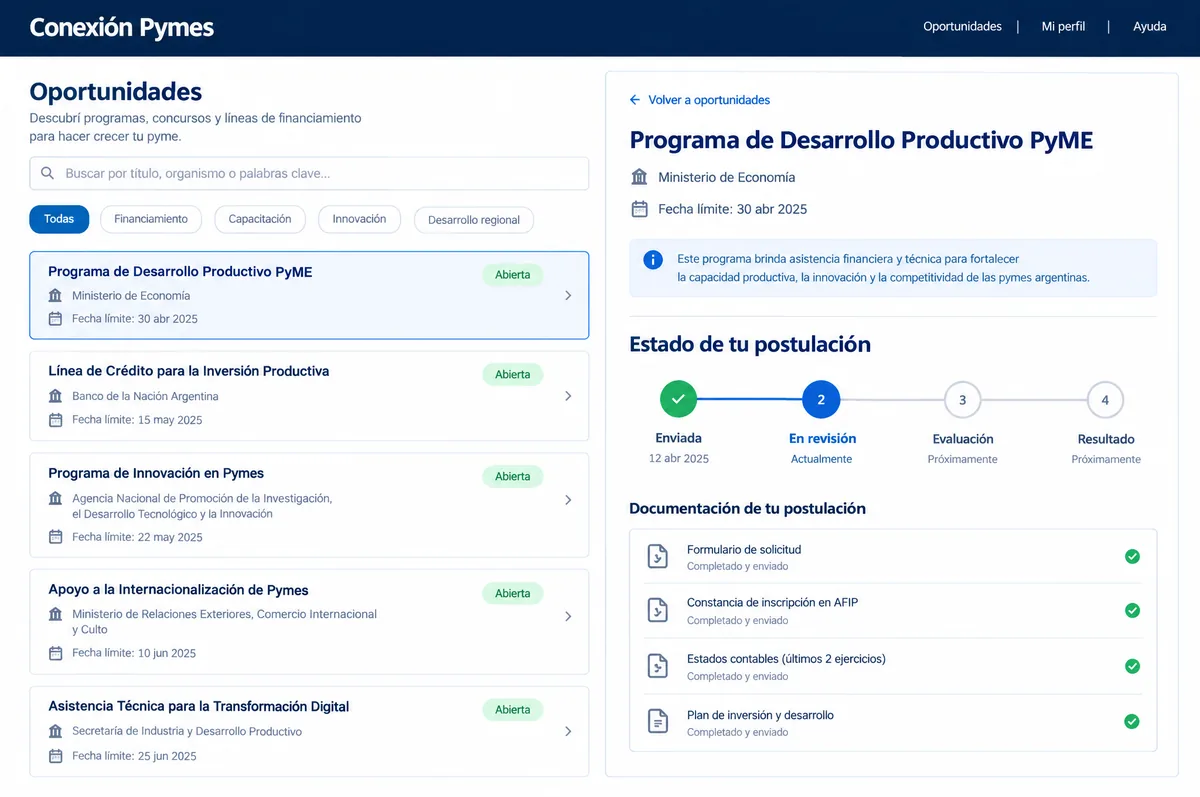Screen dimensions: 1200x797
Task: Click step 3 Evaluación progress circle
Action: [963, 399]
